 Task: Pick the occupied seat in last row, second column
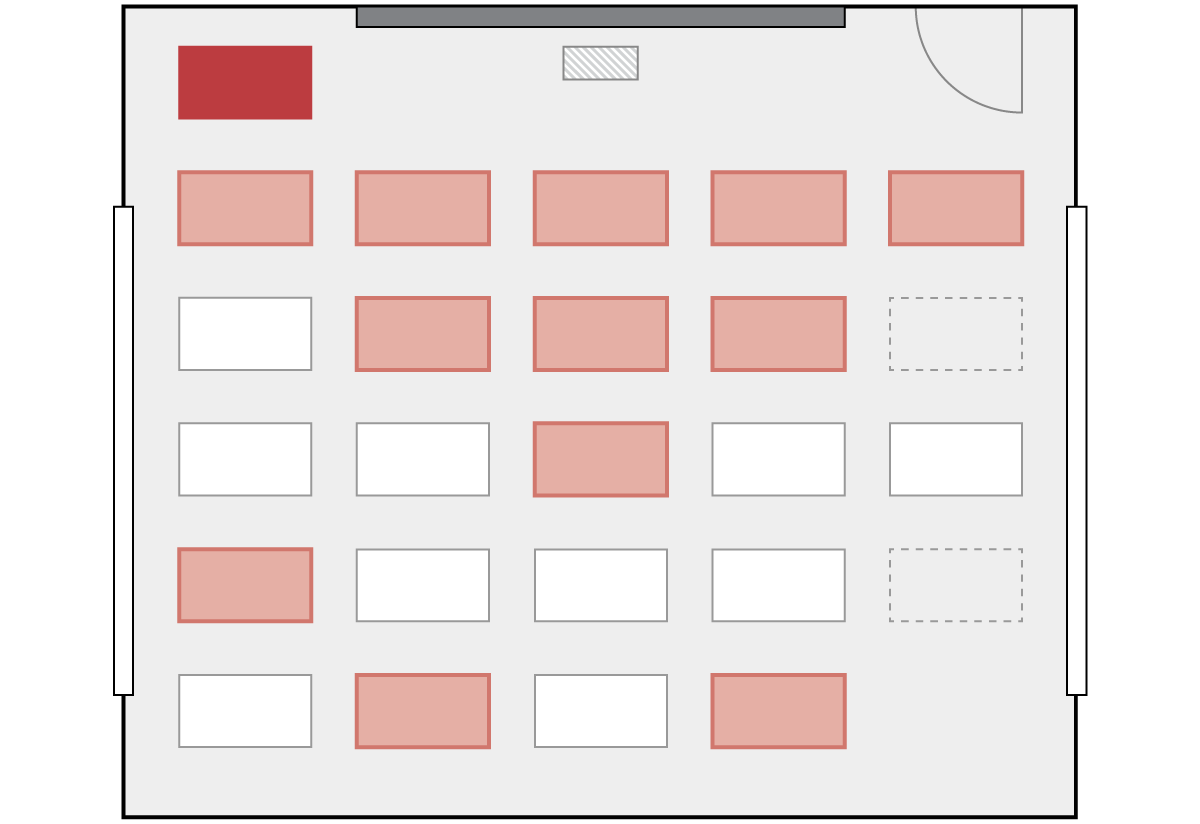(423, 711)
